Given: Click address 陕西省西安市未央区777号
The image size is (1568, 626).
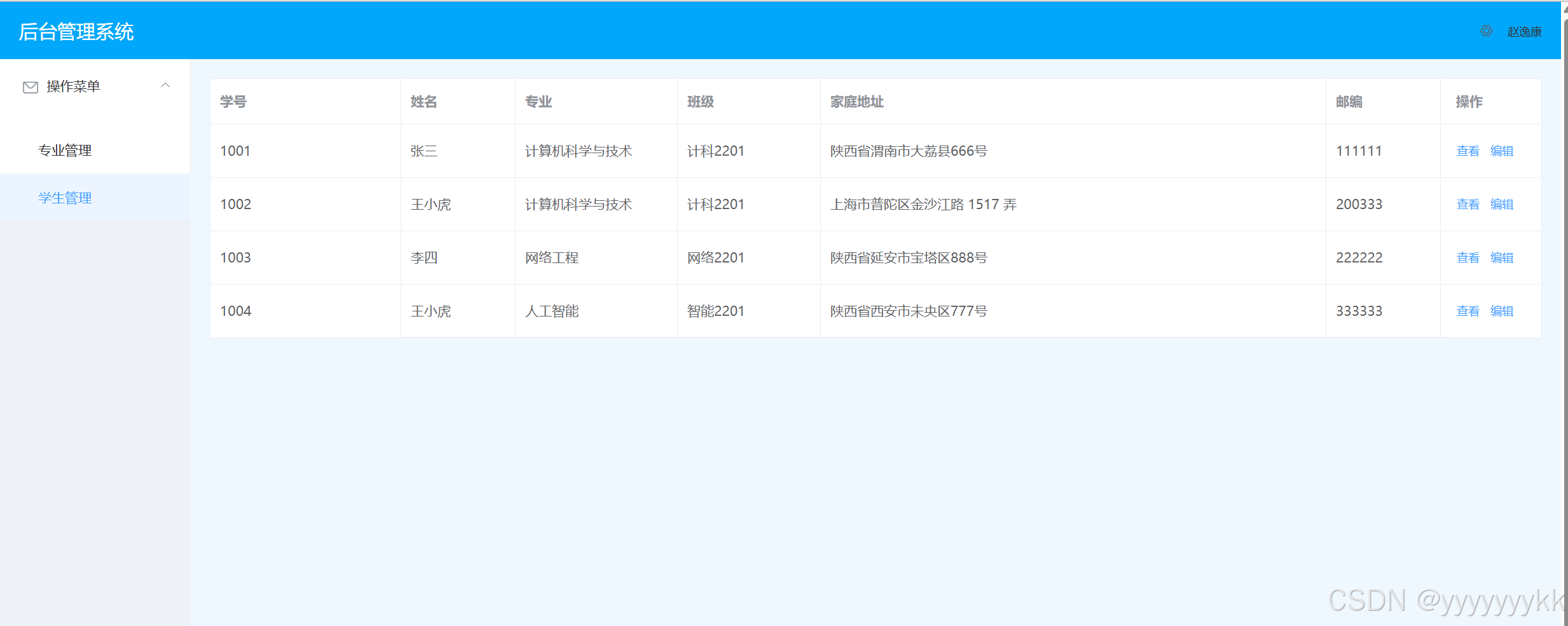Looking at the screenshot, I should click(x=909, y=311).
